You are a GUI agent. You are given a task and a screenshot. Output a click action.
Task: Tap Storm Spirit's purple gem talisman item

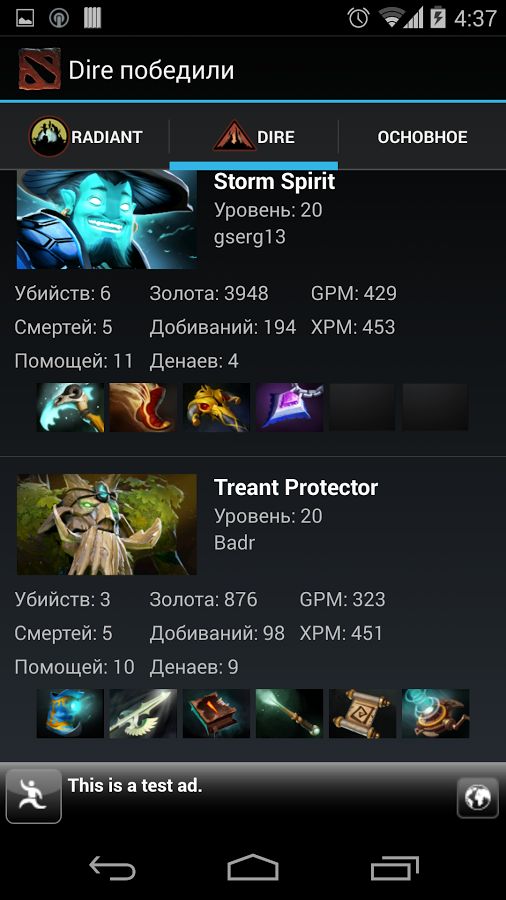coord(290,407)
